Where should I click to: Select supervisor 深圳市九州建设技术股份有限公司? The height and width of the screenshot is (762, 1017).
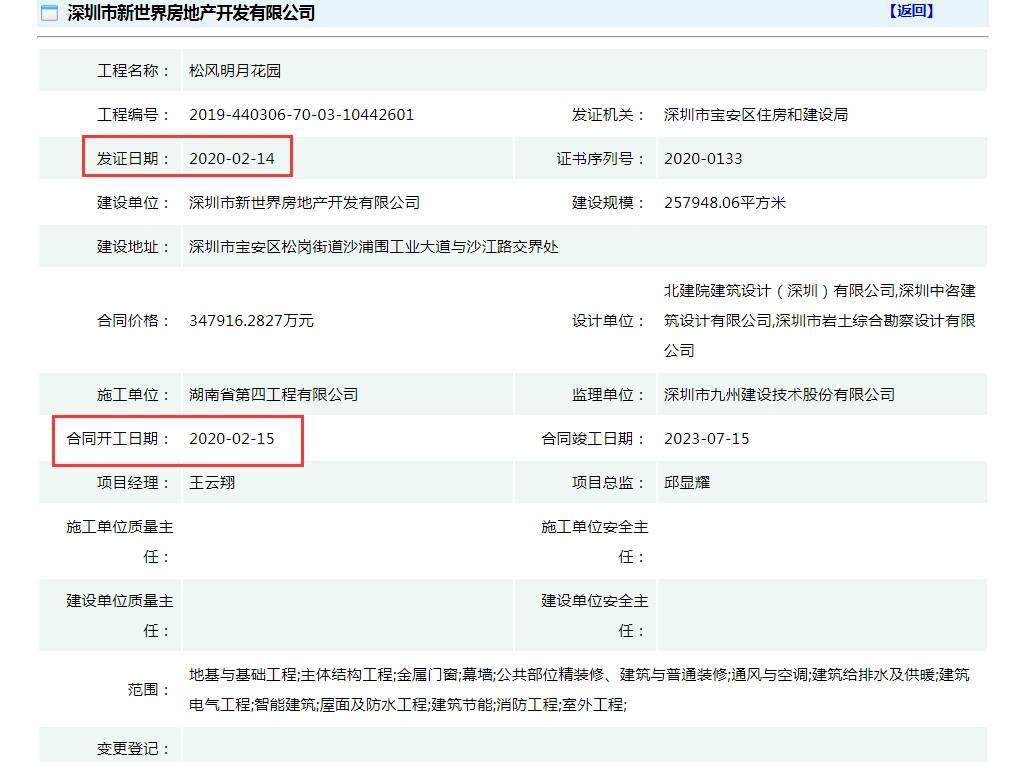780,395
